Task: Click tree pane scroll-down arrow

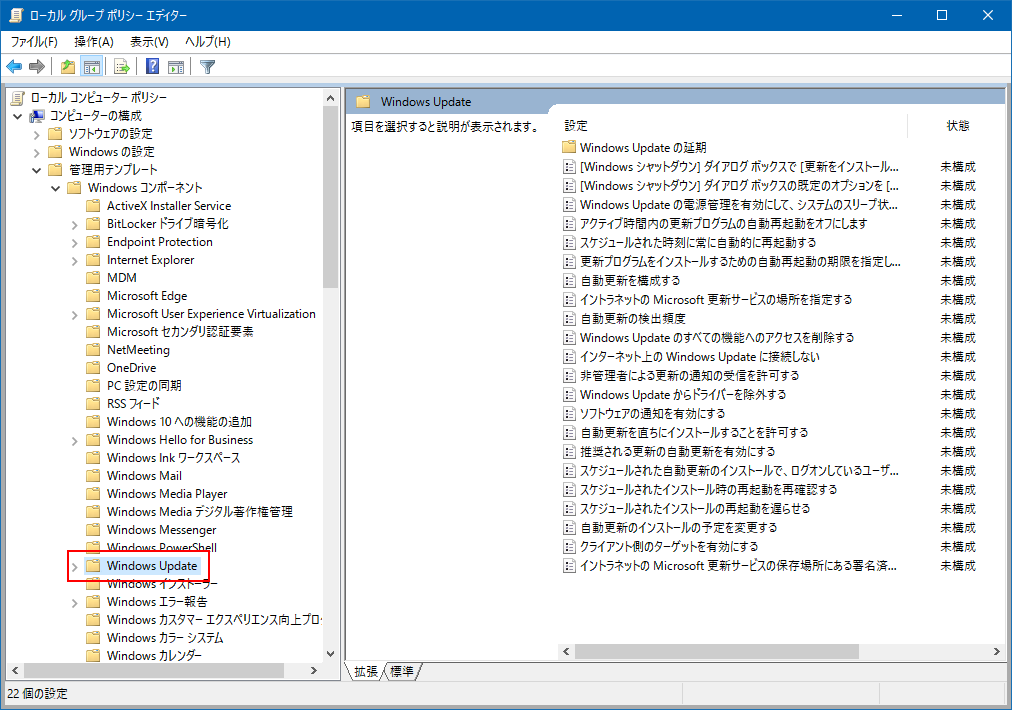Action: (x=330, y=654)
